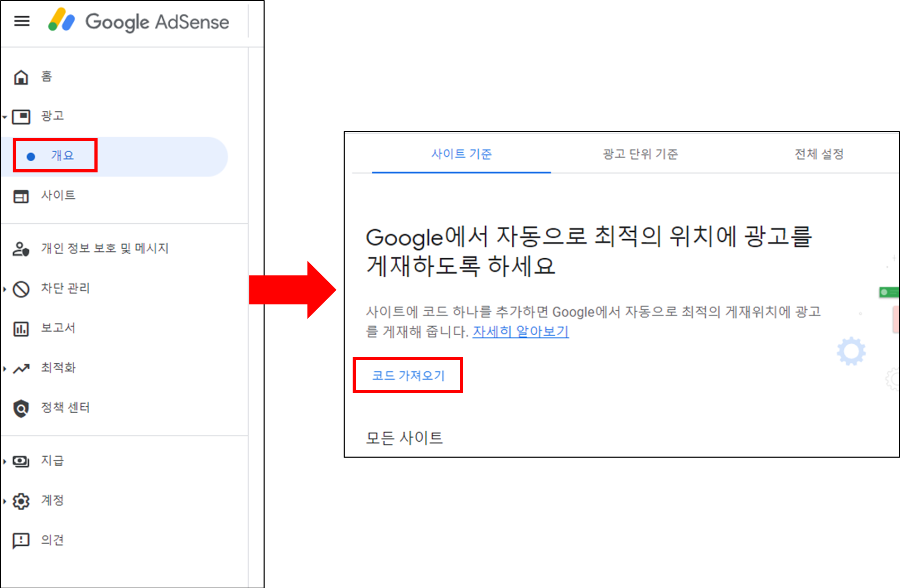Open the 지급 menu item
The image size is (900, 588).
52,461
